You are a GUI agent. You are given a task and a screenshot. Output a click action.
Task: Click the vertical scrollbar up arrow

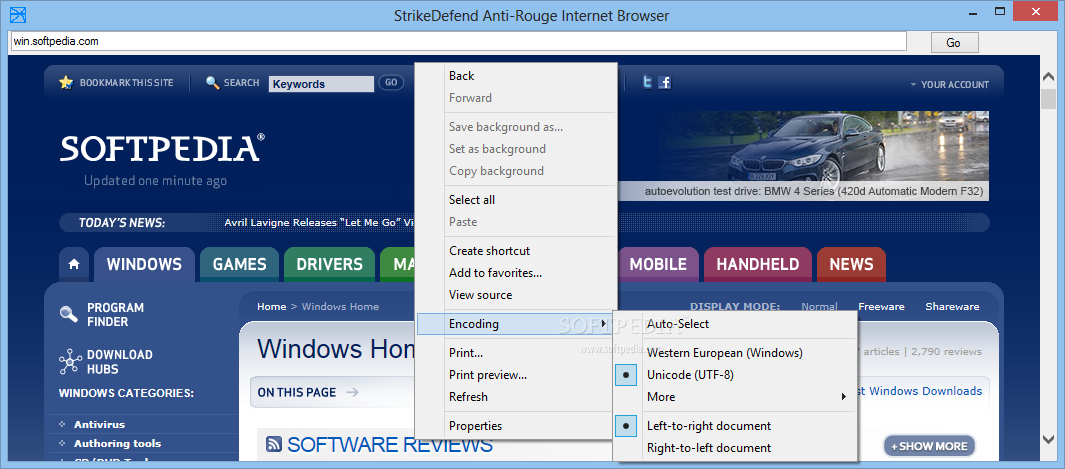click(1048, 77)
